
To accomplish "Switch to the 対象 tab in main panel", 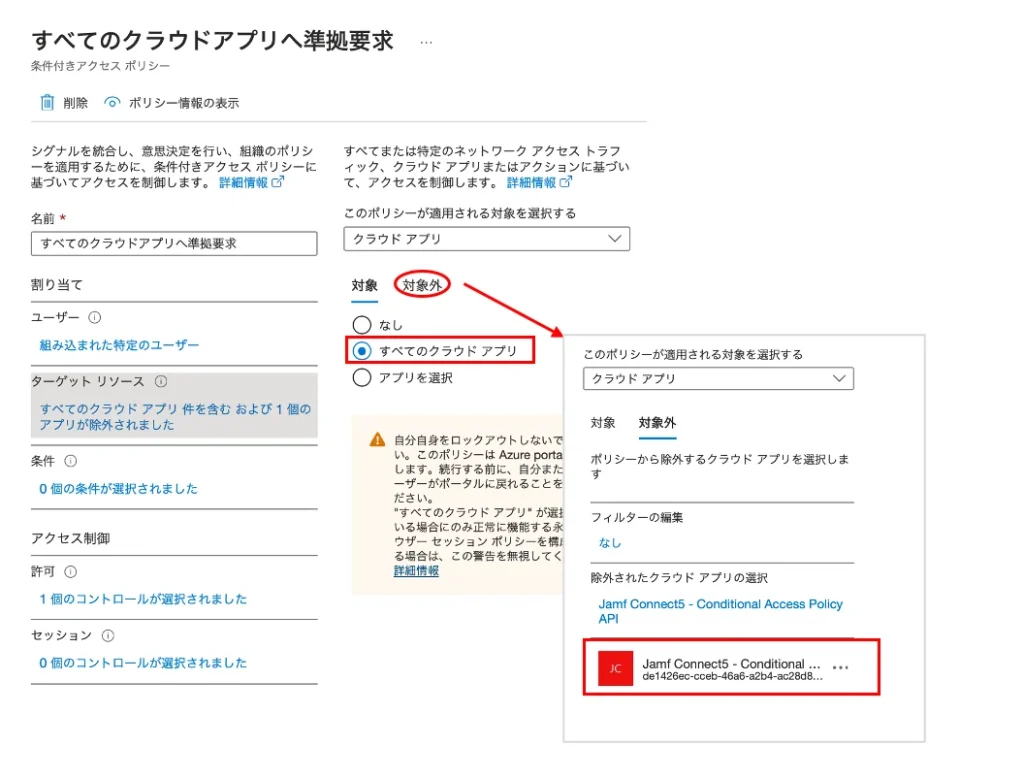I will click(364, 286).
